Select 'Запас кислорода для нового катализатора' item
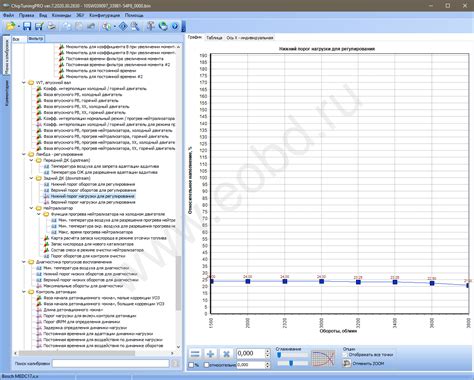 tap(92, 244)
